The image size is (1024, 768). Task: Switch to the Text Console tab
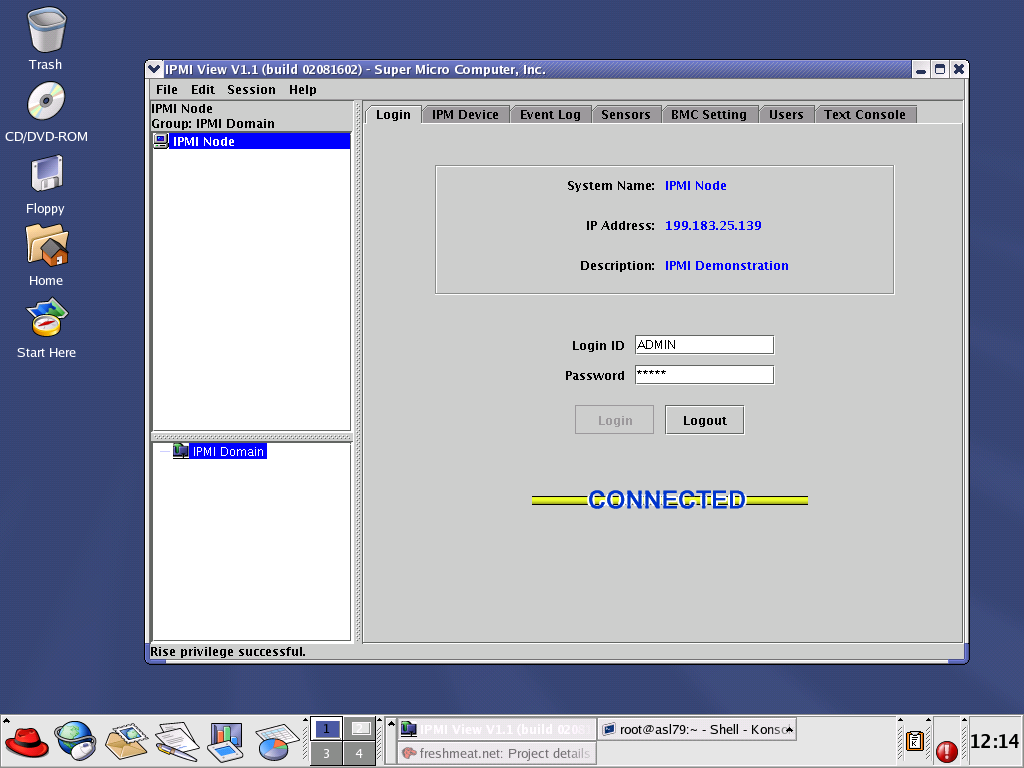(x=865, y=114)
